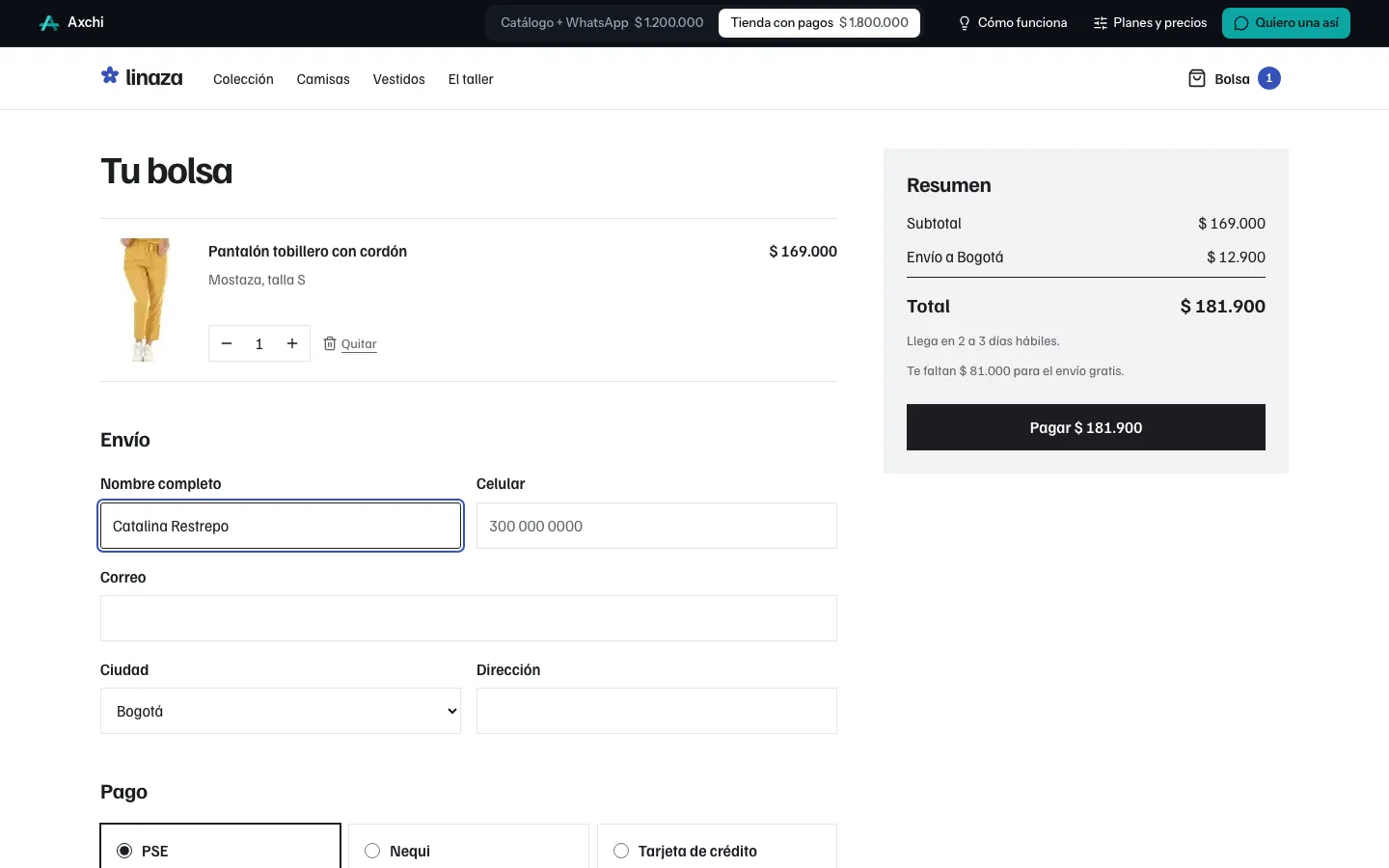1389x868 pixels.
Task: Open the Bolsa shopping bag icon
Action: pos(1197,79)
